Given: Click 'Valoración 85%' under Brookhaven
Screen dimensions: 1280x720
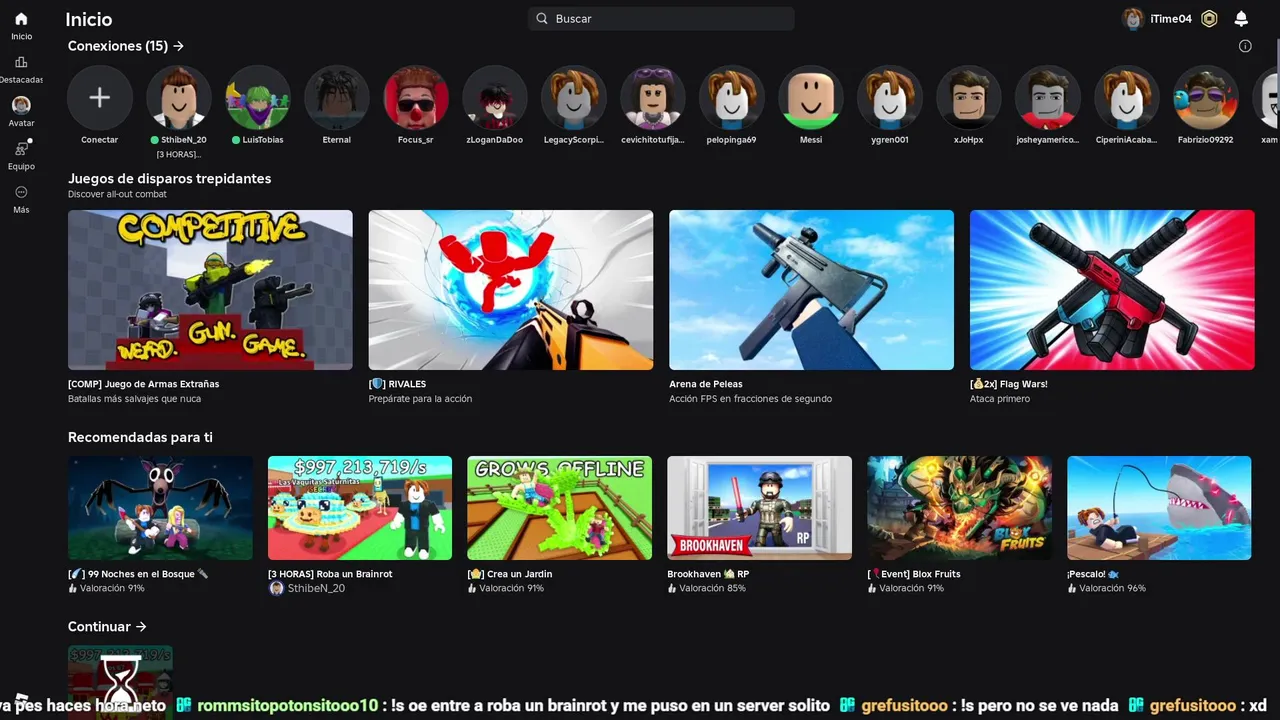Looking at the screenshot, I should 712,588.
